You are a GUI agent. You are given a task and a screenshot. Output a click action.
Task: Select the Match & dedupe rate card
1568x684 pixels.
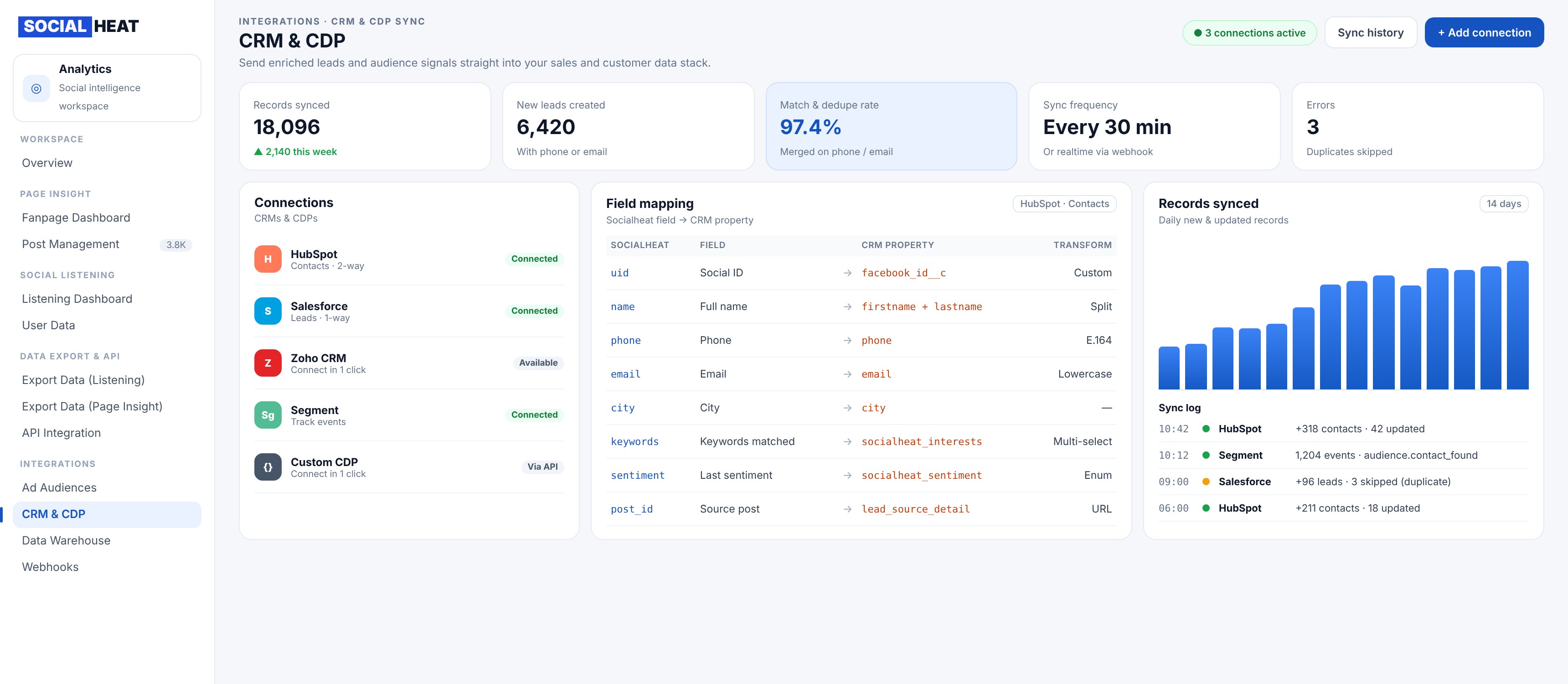[x=891, y=127]
